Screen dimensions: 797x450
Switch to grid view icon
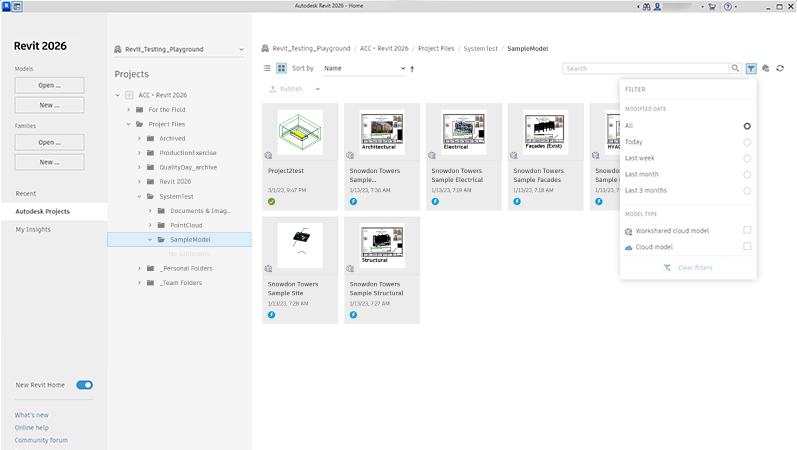(281, 68)
